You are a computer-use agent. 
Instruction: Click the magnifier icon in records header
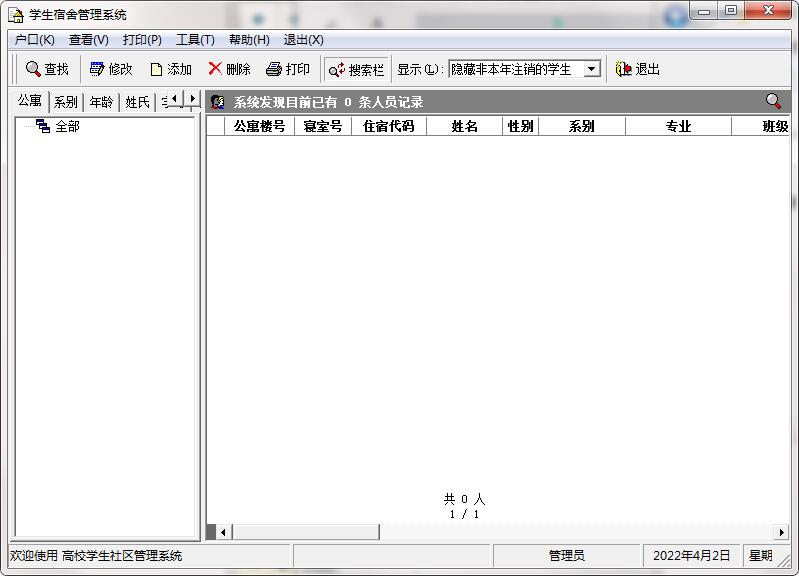click(773, 101)
